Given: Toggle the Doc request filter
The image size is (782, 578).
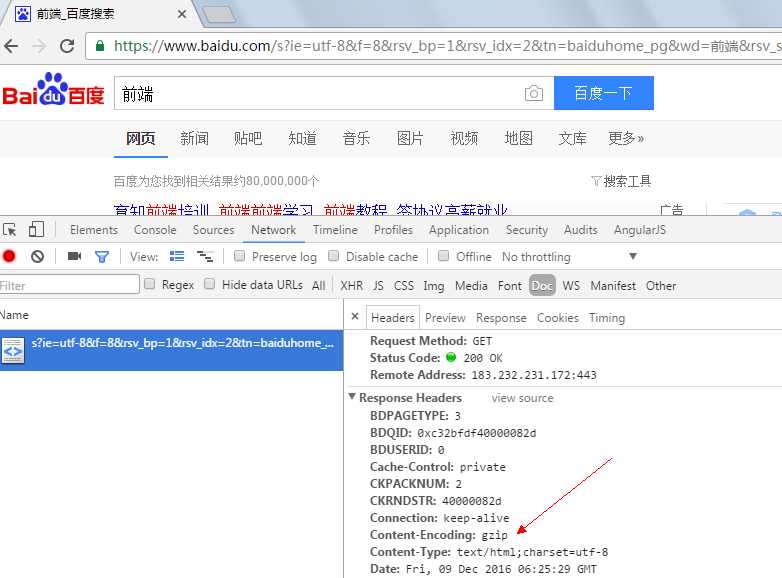Looking at the screenshot, I should pos(542,286).
